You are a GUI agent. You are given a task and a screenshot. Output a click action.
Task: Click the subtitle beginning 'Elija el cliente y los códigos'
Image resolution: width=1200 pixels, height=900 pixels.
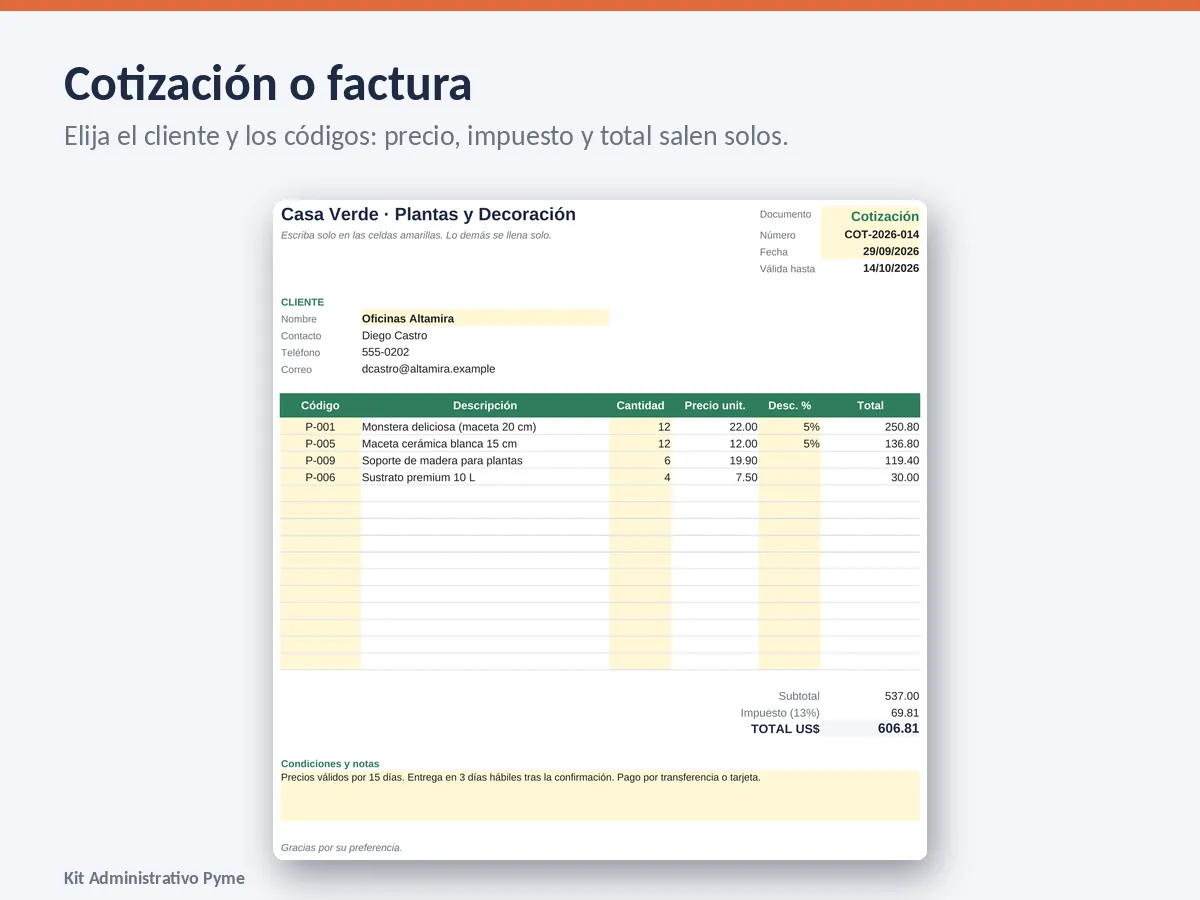point(426,136)
